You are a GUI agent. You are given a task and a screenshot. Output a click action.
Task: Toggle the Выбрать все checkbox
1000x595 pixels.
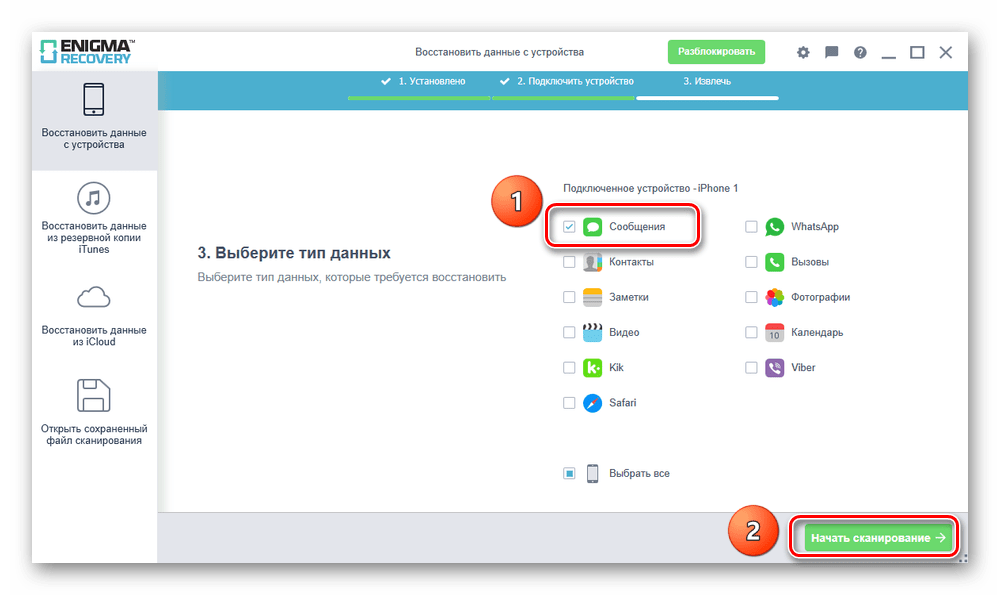pyautogui.click(x=569, y=473)
